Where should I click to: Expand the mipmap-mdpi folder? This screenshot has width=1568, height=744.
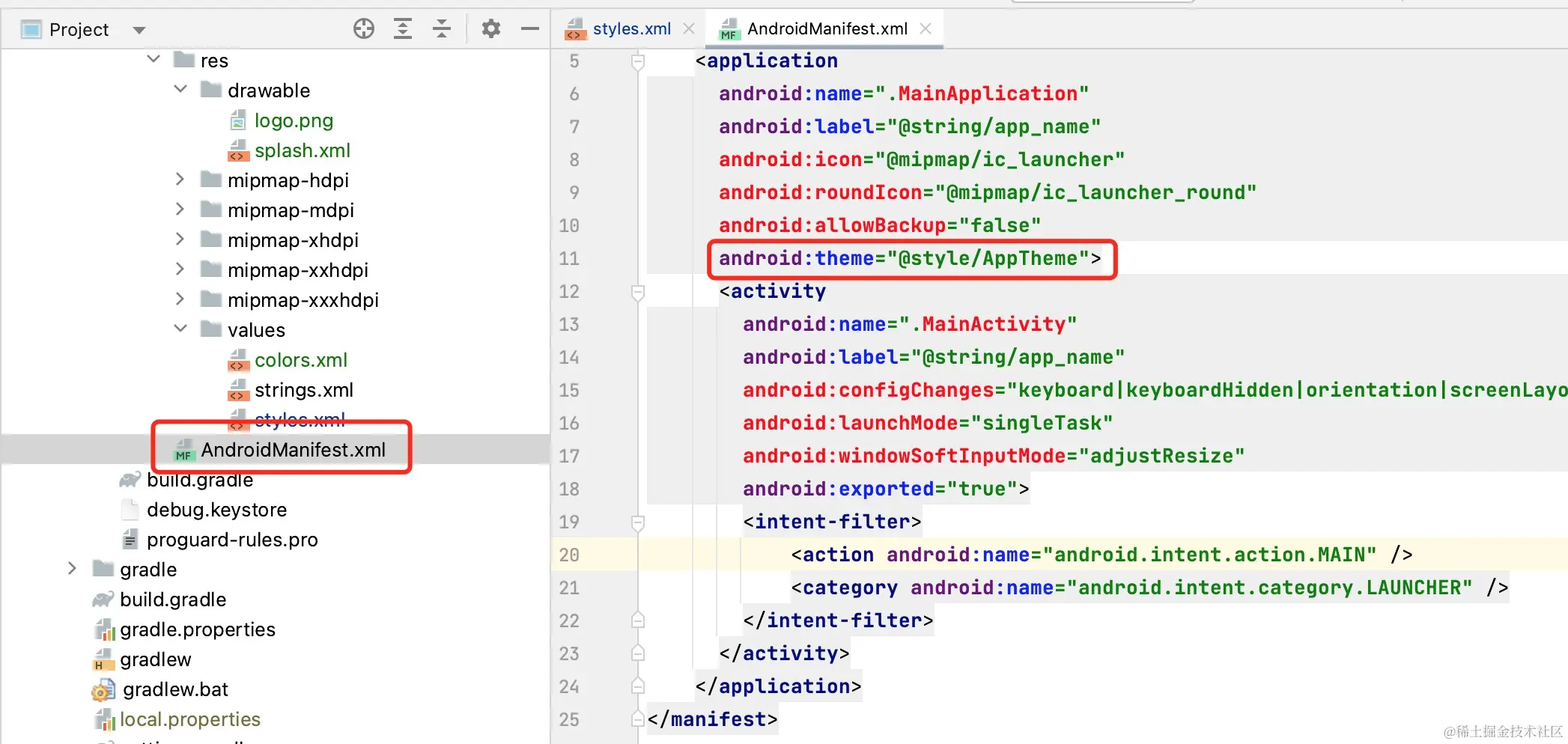coord(180,210)
